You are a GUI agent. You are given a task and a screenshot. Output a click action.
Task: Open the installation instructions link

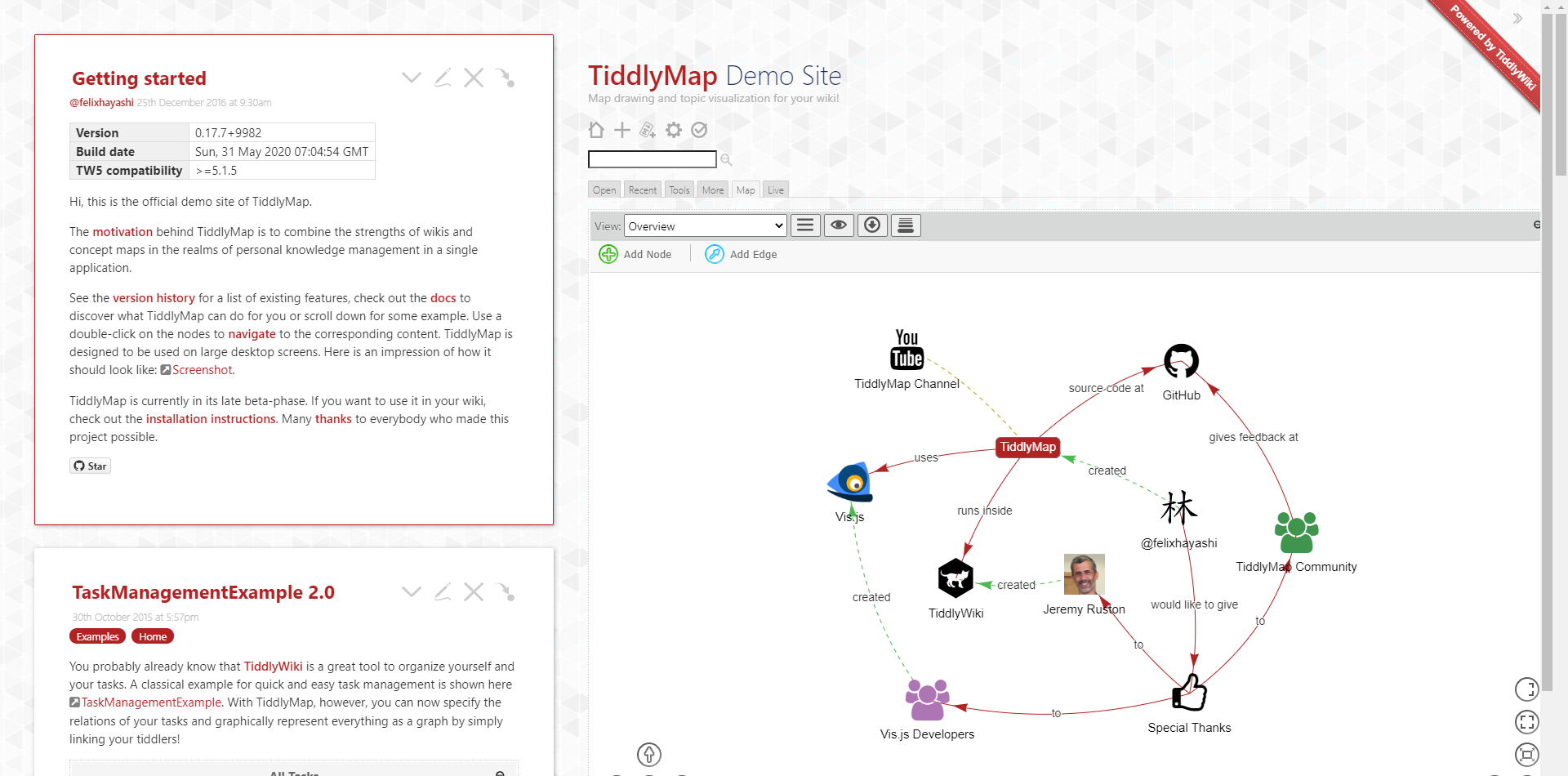click(x=211, y=419)
